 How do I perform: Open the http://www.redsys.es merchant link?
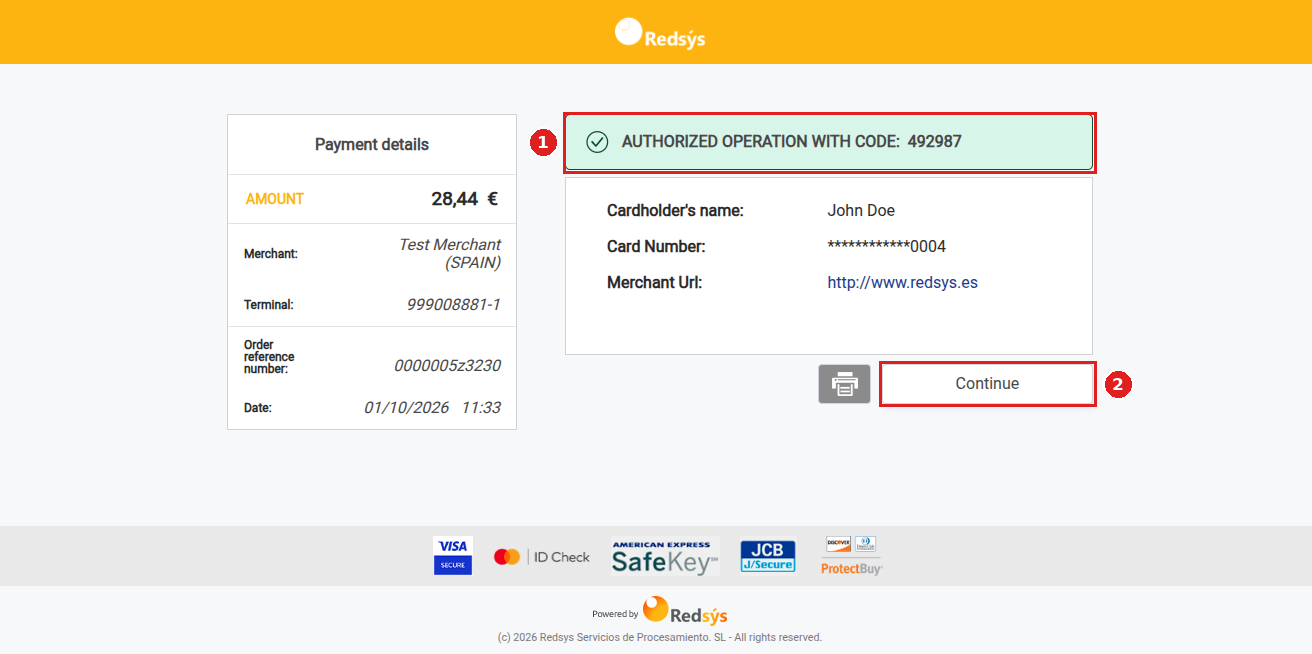click(x=902, y=282)
